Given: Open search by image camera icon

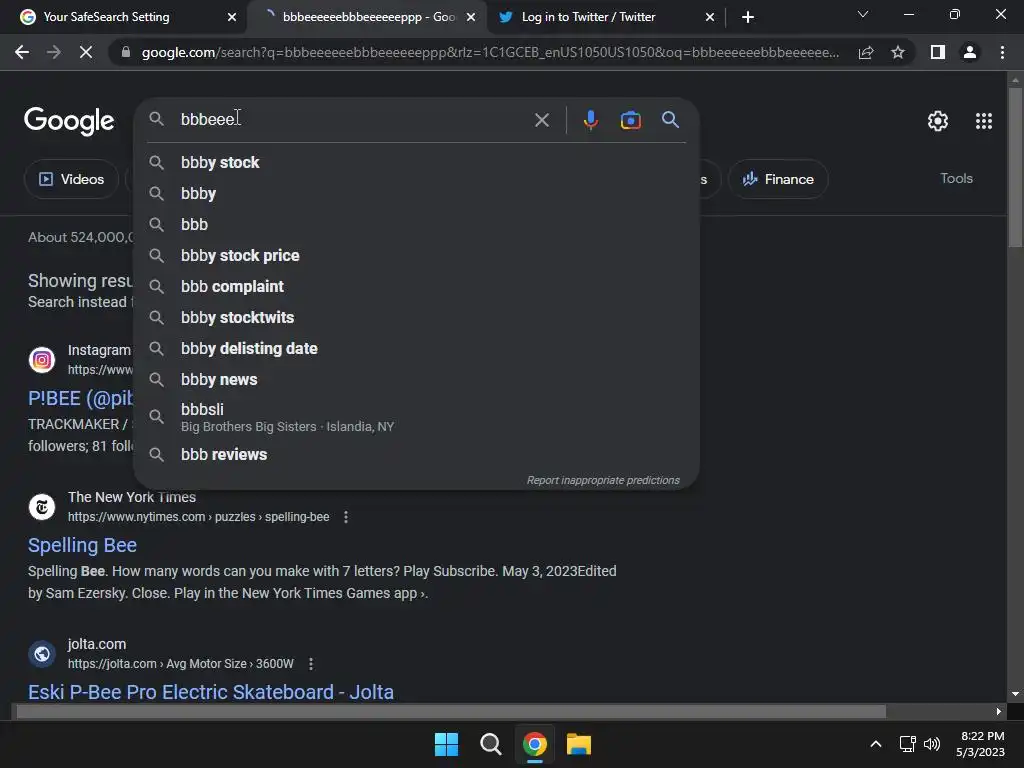Looking at the screenshot, I should point(630,120).
